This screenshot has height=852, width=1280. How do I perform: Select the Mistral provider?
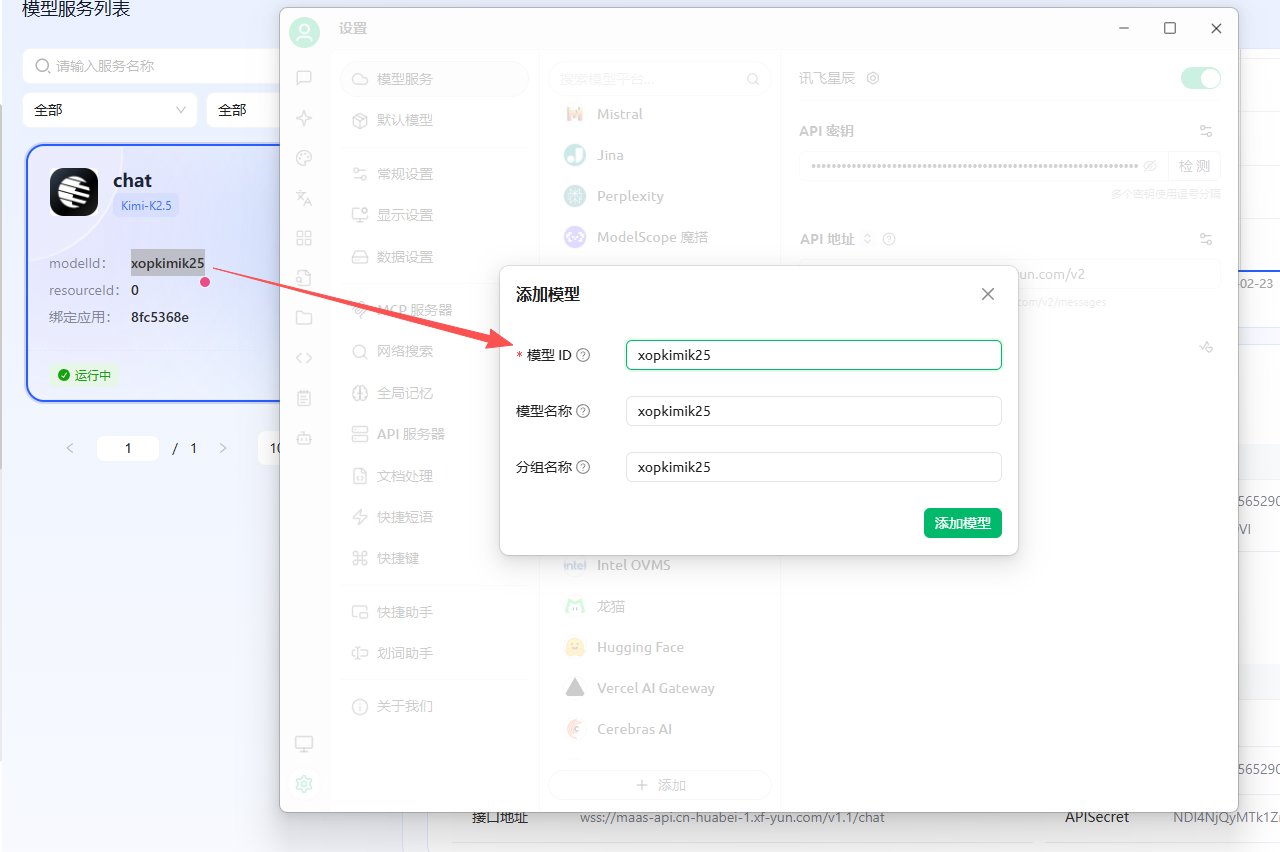coord(619,114)
